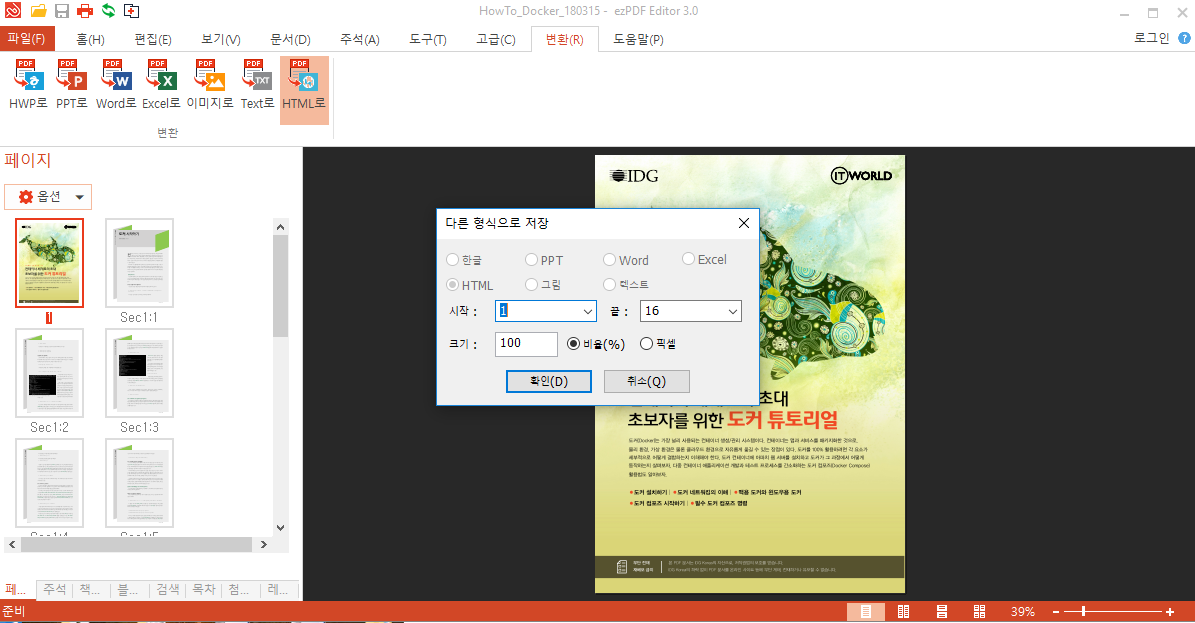The image size is (1195, 623).
Task: Adjust the zoom slider in status bar
Action: [1084, 612]
